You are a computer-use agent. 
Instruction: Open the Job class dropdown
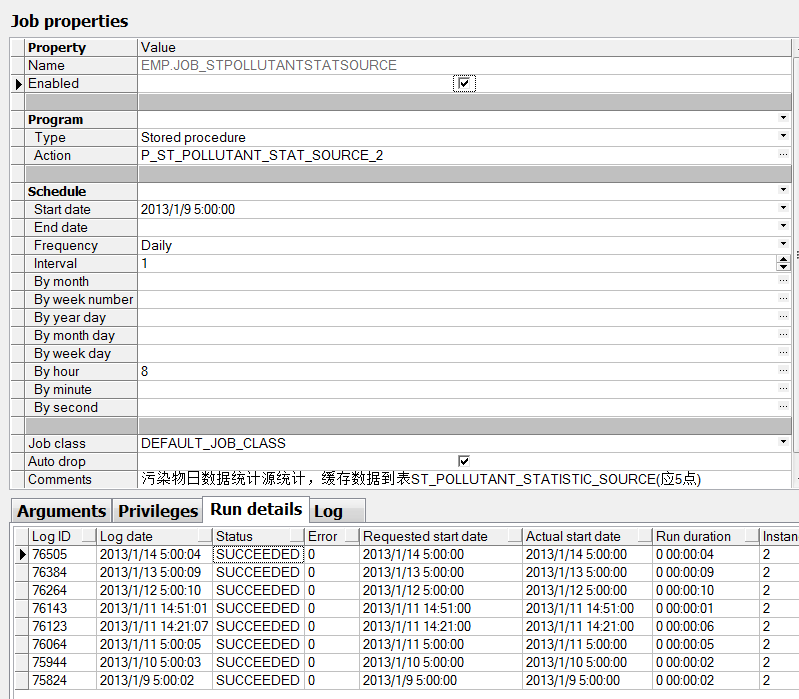783,443
